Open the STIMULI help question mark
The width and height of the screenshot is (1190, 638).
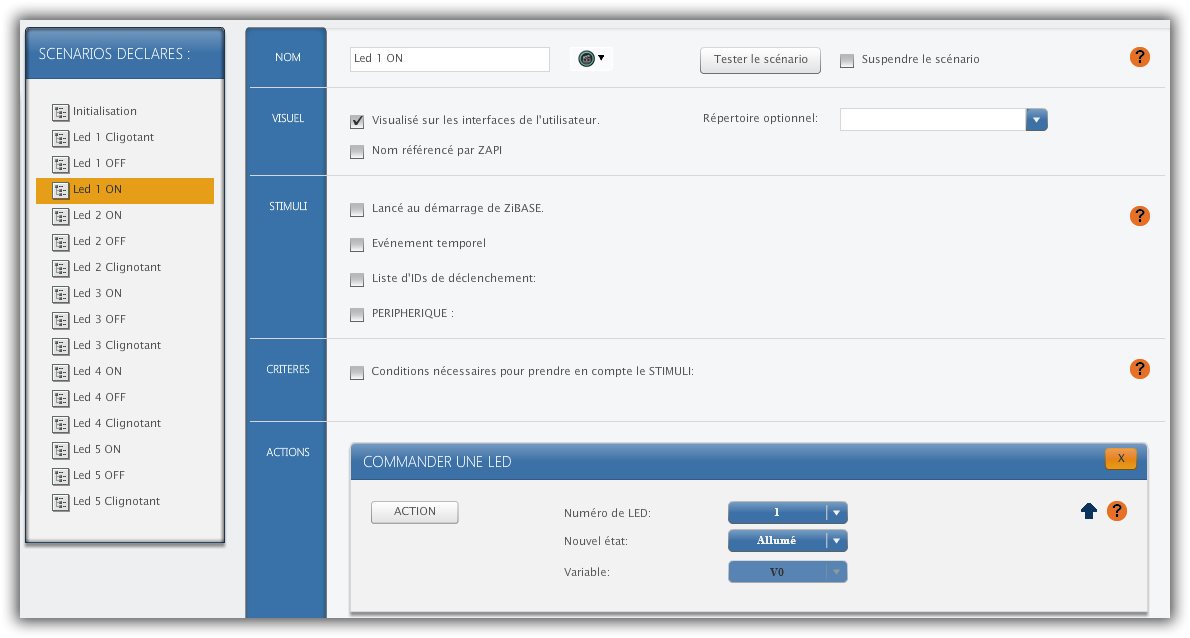point(1139,216)
